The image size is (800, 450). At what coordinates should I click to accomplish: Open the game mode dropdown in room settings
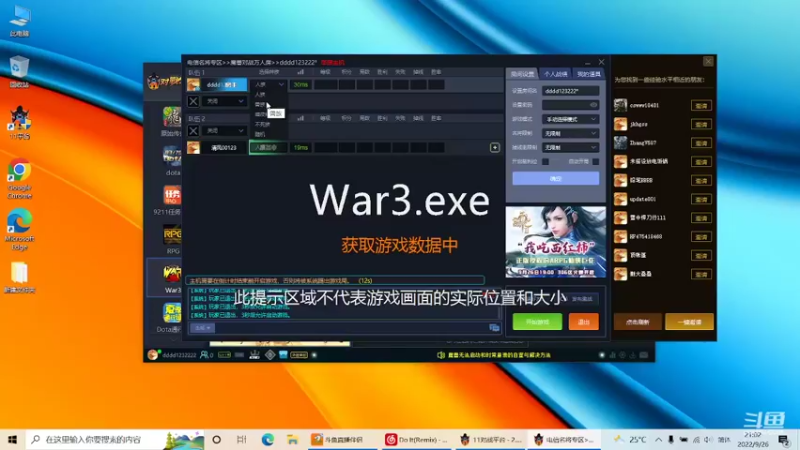point(570,119)
